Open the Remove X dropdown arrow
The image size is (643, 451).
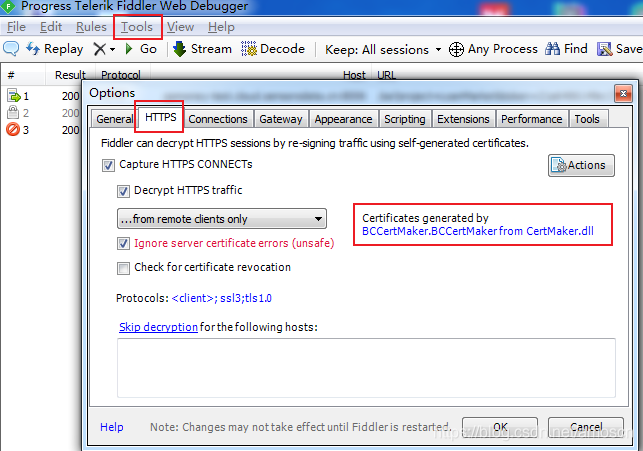coord(112,50)
